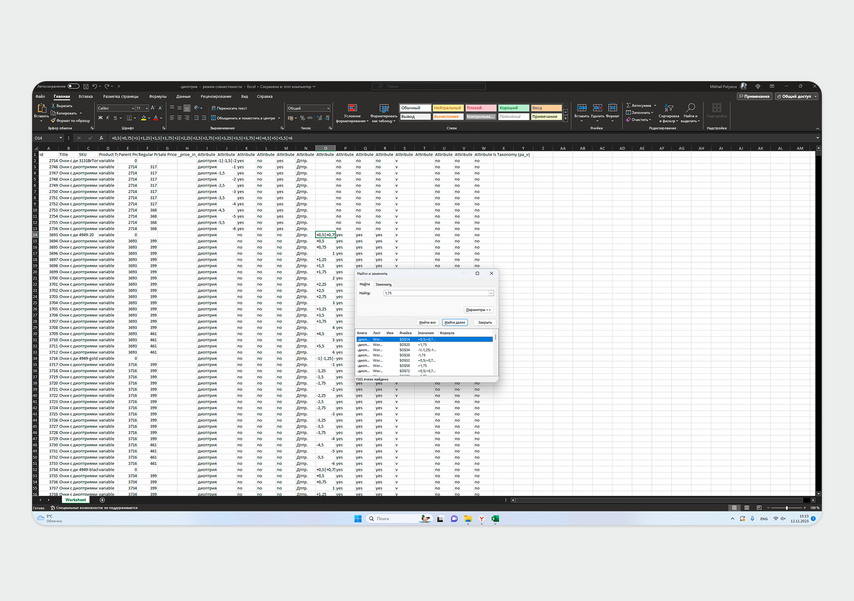Screen dimensions: 854x601
Task: Click the Найти далее button
Action: [455, 323]
